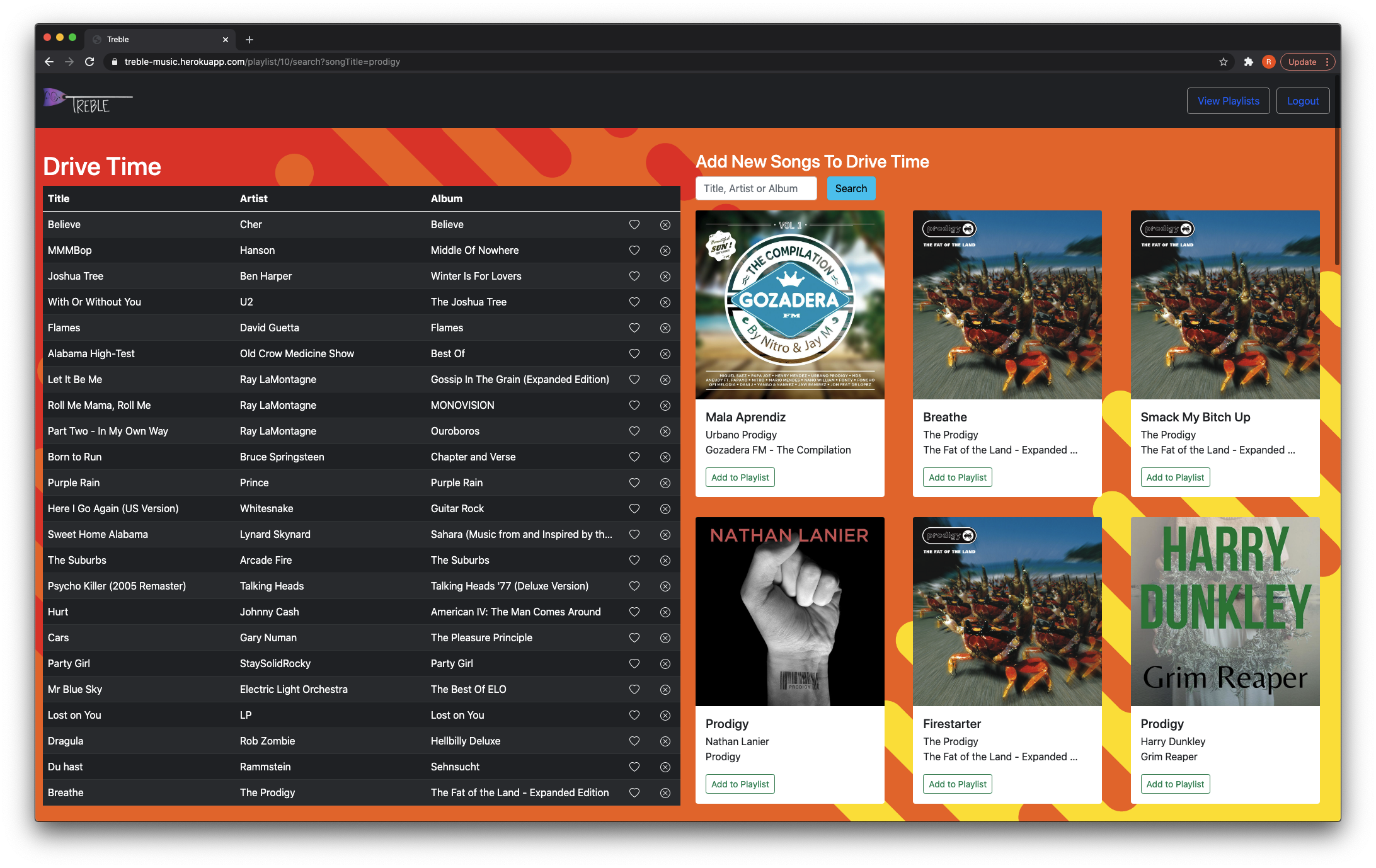Image resolution: width=1376 pixels, height=868 pixels.
Task: Like Born to Run with heart
Action: click(634, 457)
